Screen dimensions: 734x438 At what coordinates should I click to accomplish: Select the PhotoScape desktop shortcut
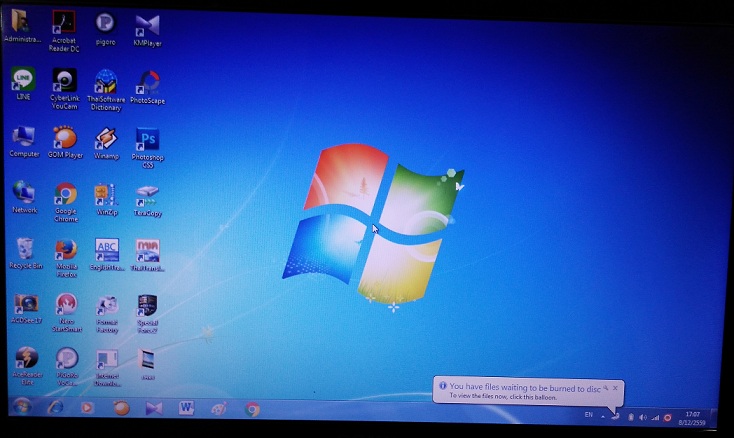point(147,88)
